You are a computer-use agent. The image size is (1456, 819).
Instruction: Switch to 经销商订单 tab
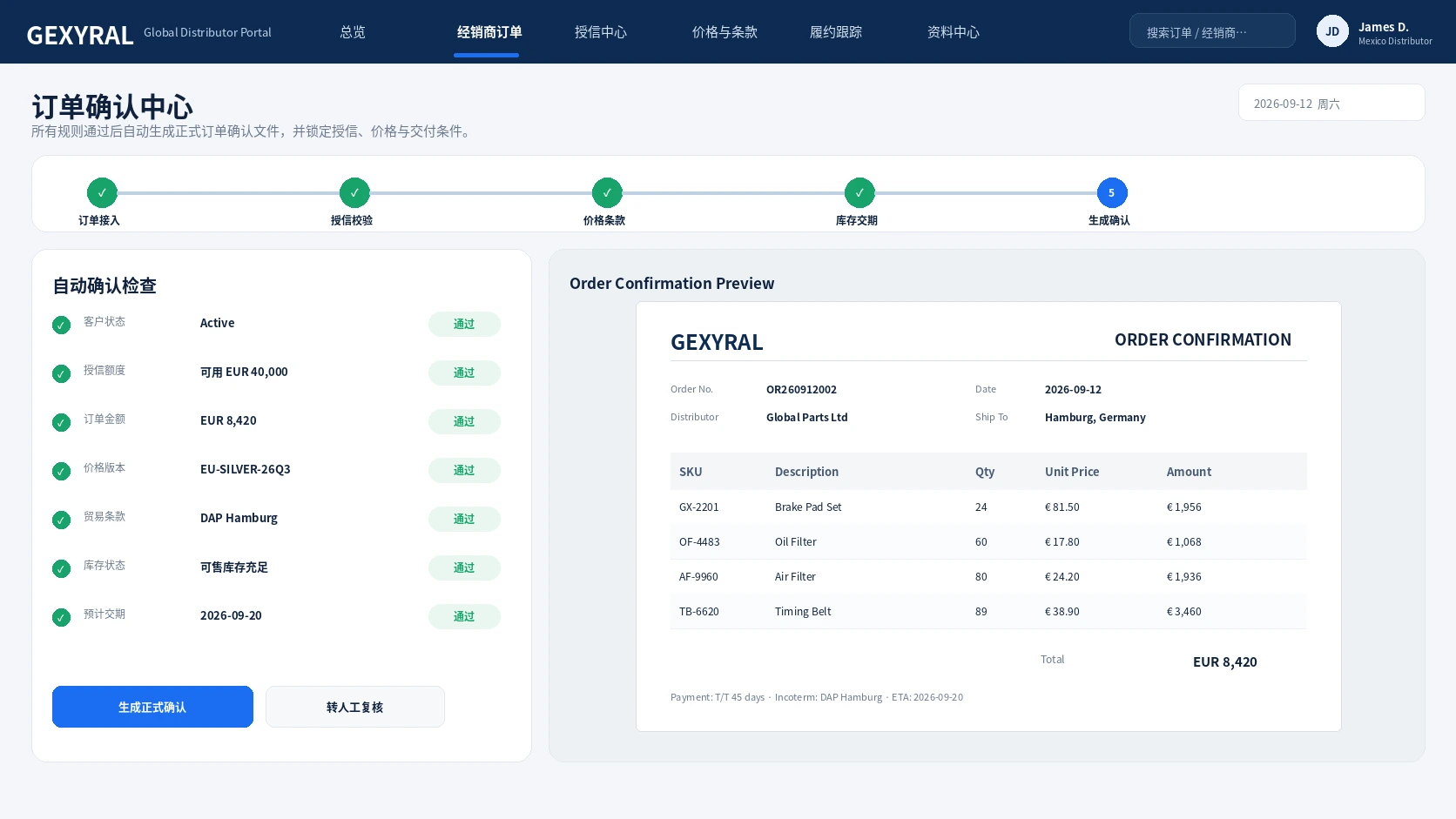[x=489, y=32]
